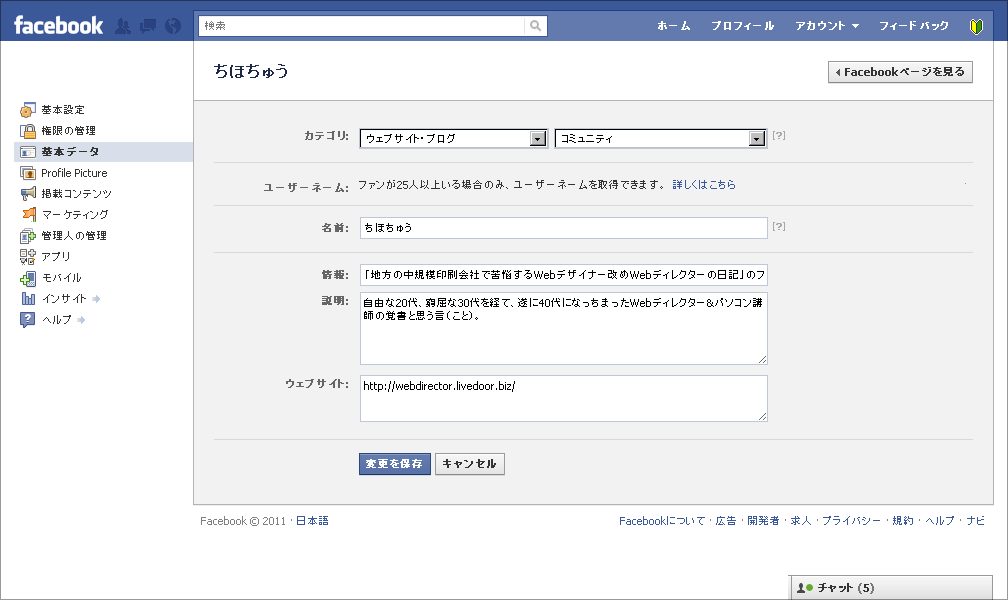Screen dimensions: 1008x600
Task: Select 基本設定 in the sidebar
Action: [63, 110]
